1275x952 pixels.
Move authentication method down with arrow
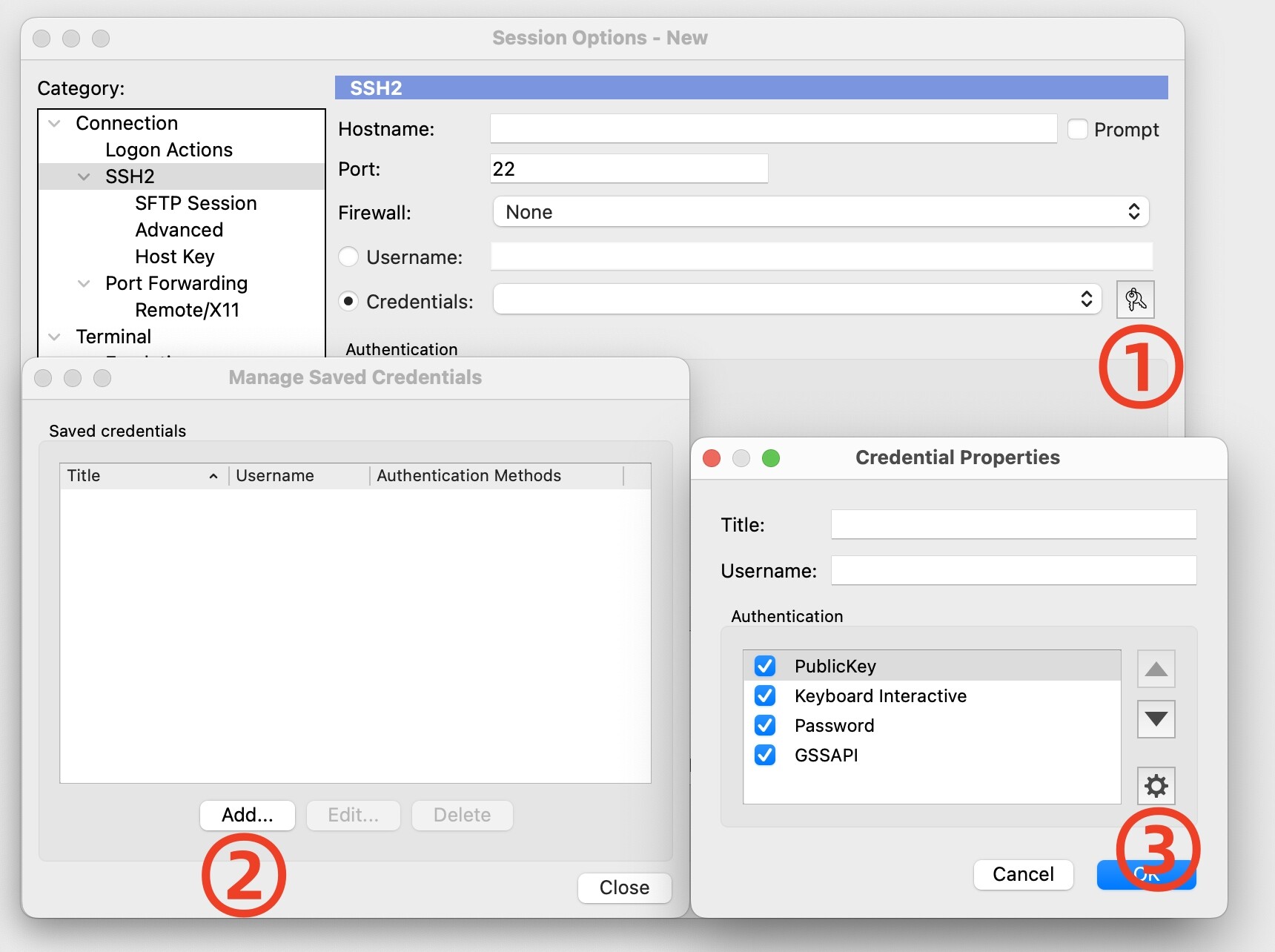click(x=1156, y=718)
